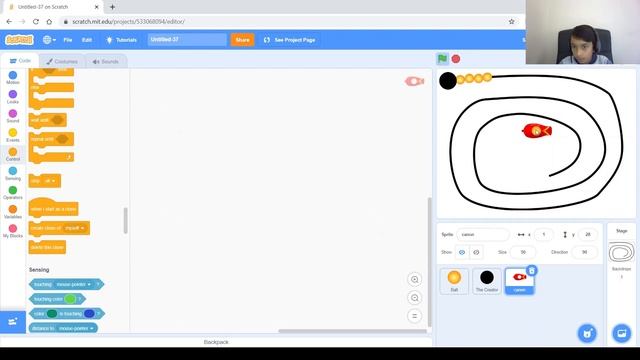Click the sprite name field
This screenshot has height=360, width=640.
[x=483, y=235]
